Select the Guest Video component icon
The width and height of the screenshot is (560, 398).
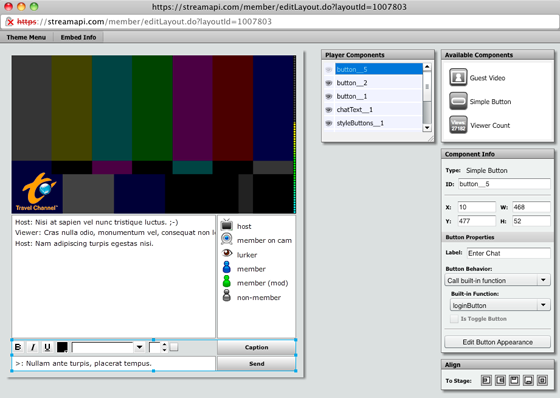click(458, 77)
